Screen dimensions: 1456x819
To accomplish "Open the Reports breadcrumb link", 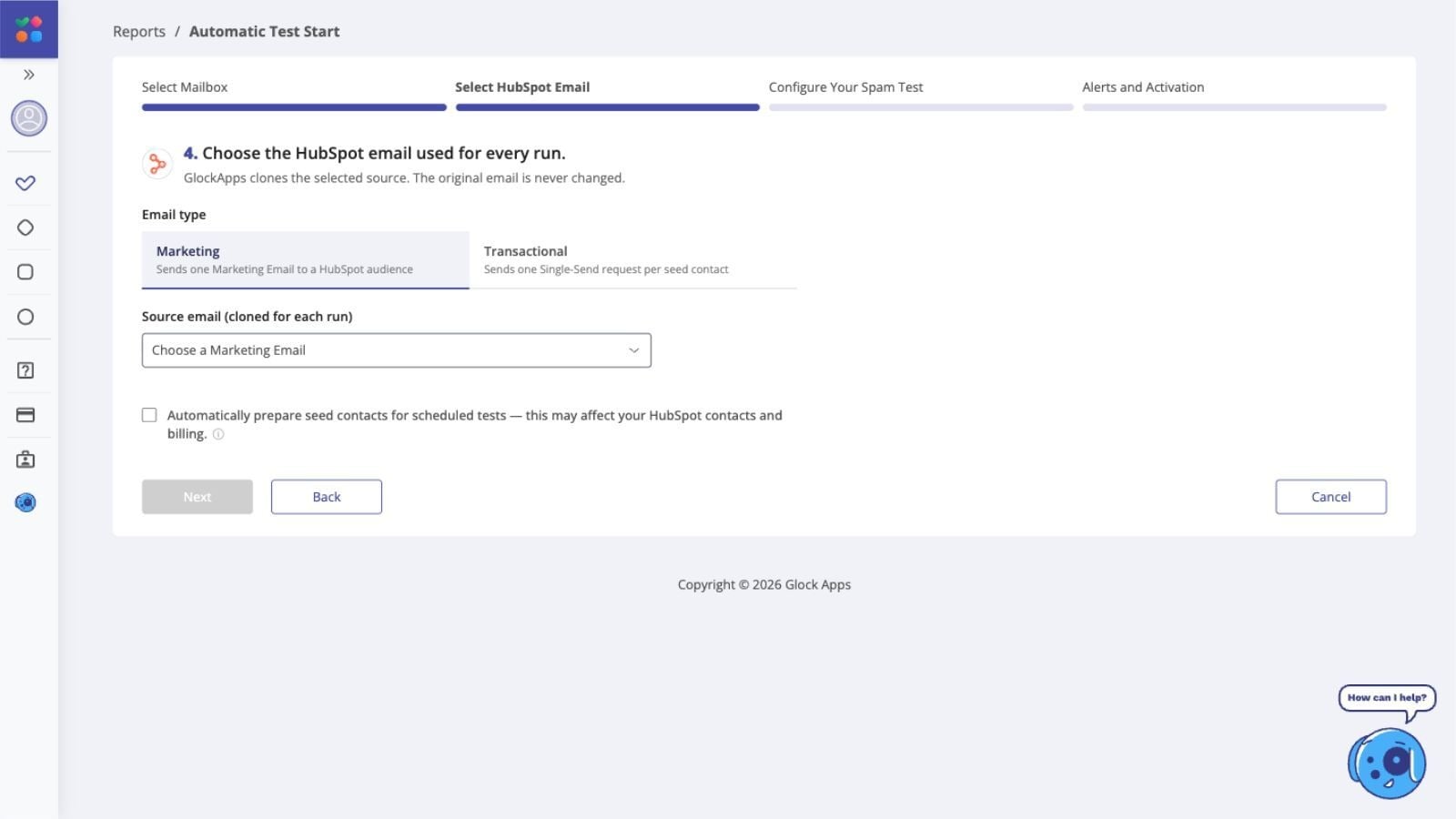I will (139, 31).
